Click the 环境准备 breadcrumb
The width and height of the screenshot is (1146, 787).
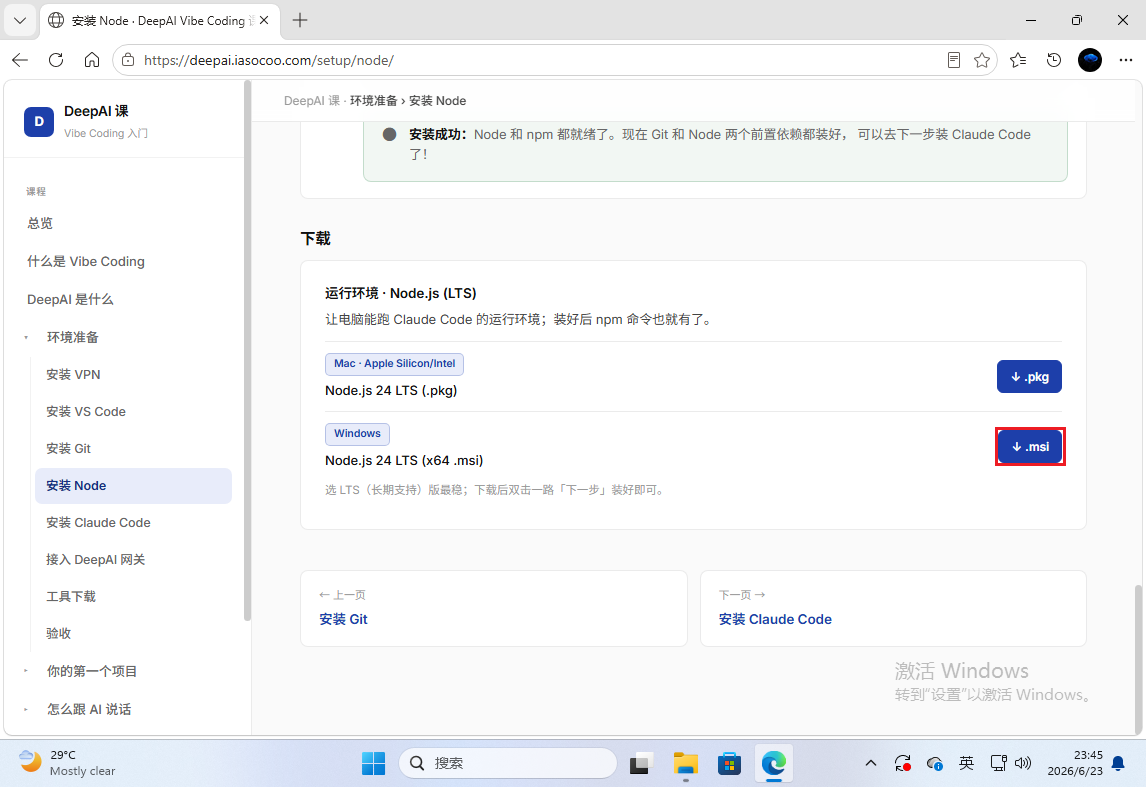pyautogui.click(x=373, y=101)
